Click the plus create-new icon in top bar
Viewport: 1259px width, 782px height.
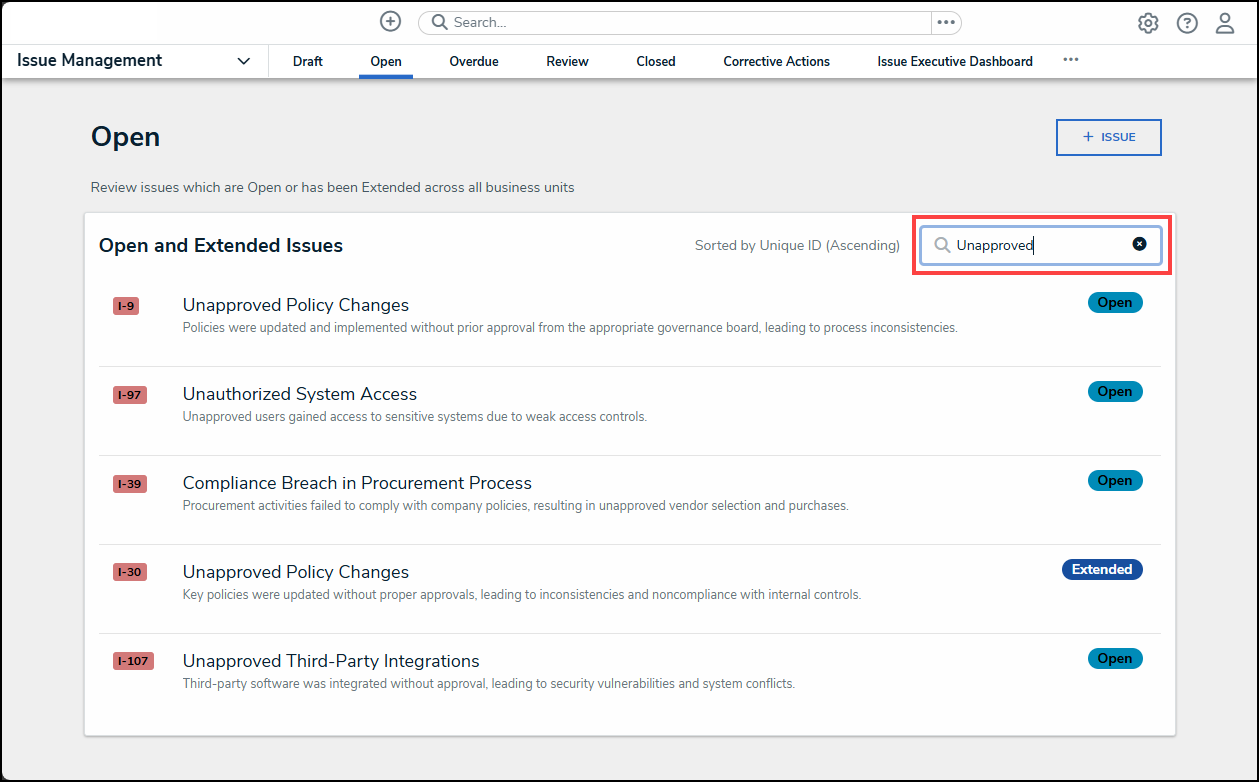pos(390,22)
